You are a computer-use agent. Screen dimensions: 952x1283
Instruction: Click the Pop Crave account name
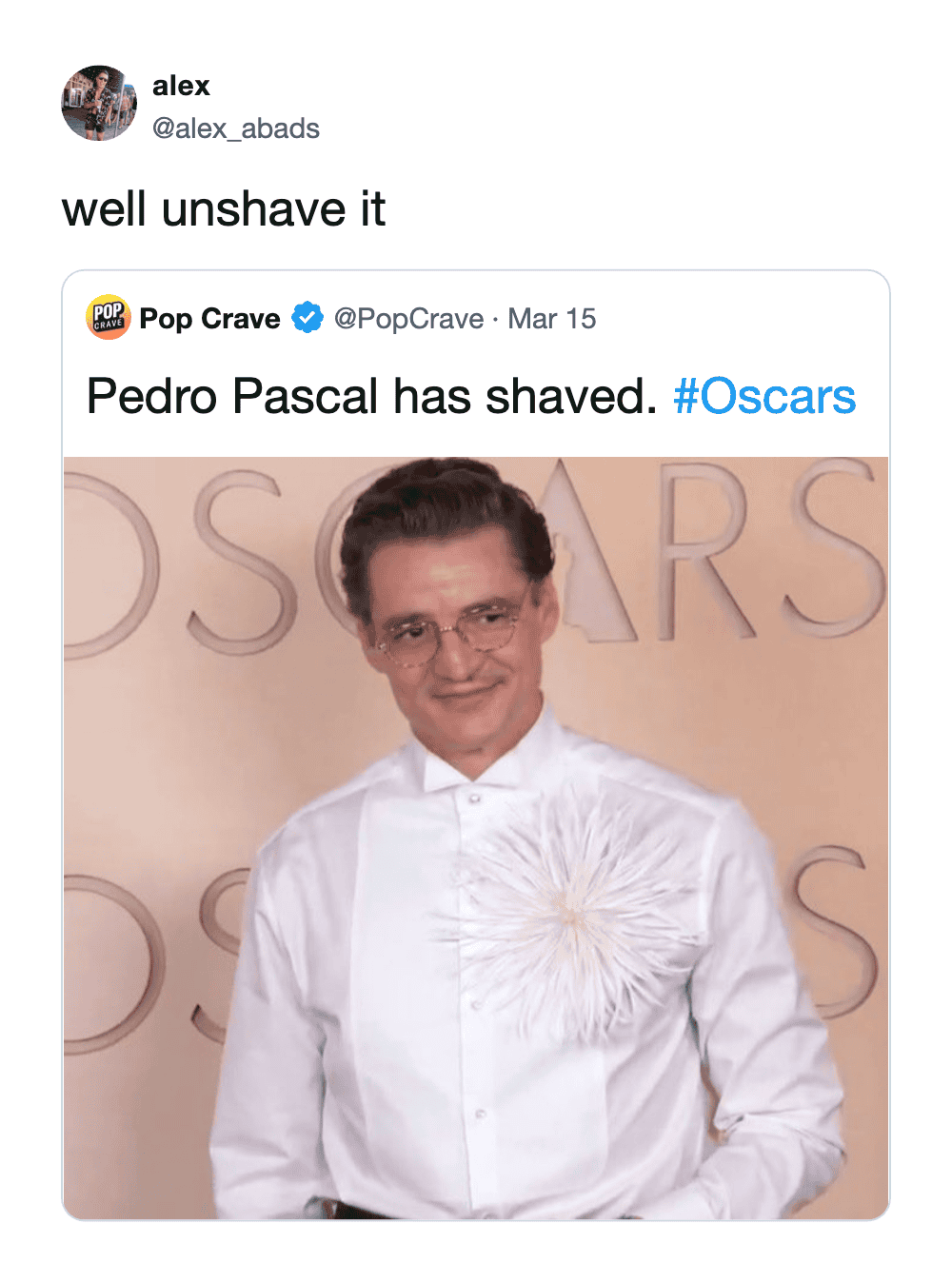click(x=209, y=318)
